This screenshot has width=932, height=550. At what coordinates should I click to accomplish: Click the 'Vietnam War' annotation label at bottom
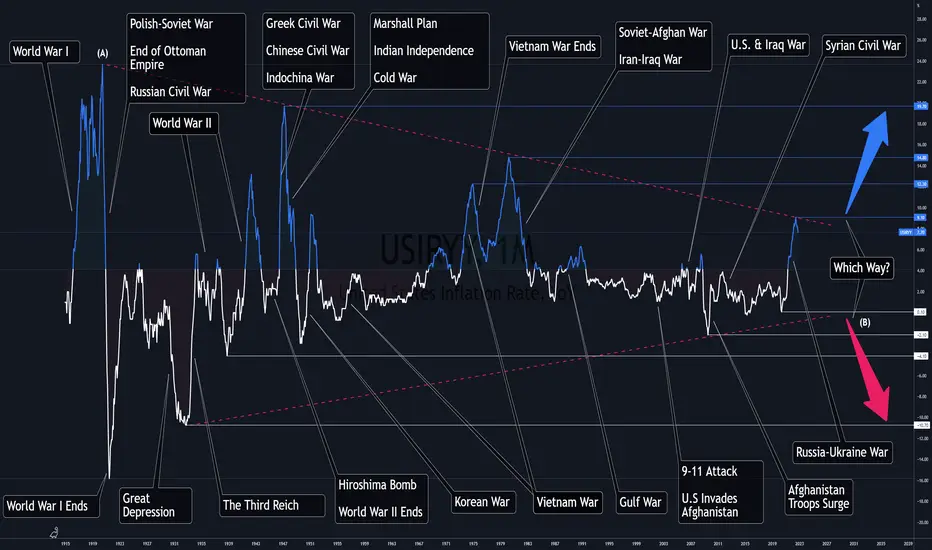(x=567, y=502)
